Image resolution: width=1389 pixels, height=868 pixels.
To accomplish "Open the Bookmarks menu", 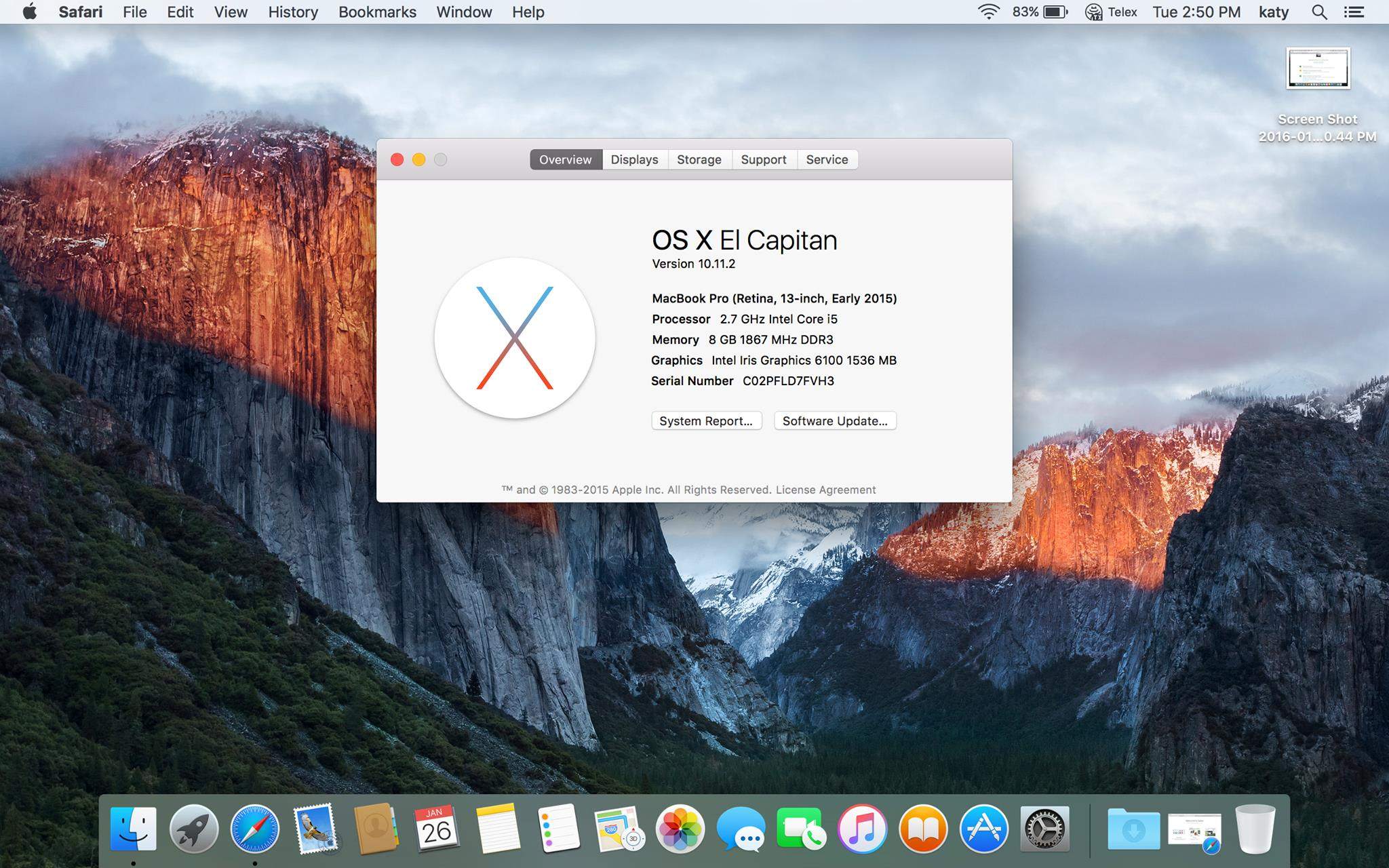I will click(x=377, y=12).
